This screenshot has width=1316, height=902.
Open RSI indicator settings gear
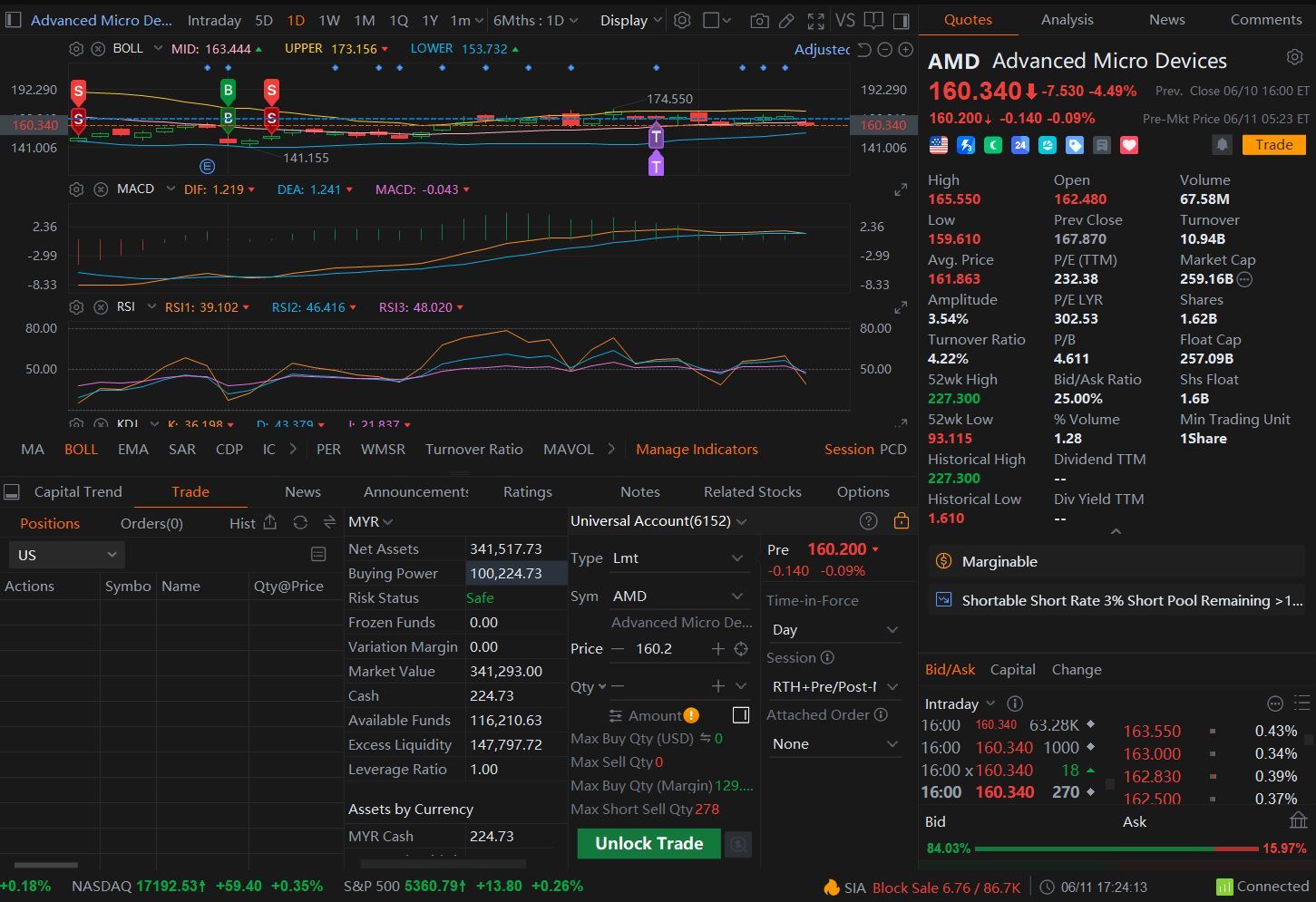76,307
